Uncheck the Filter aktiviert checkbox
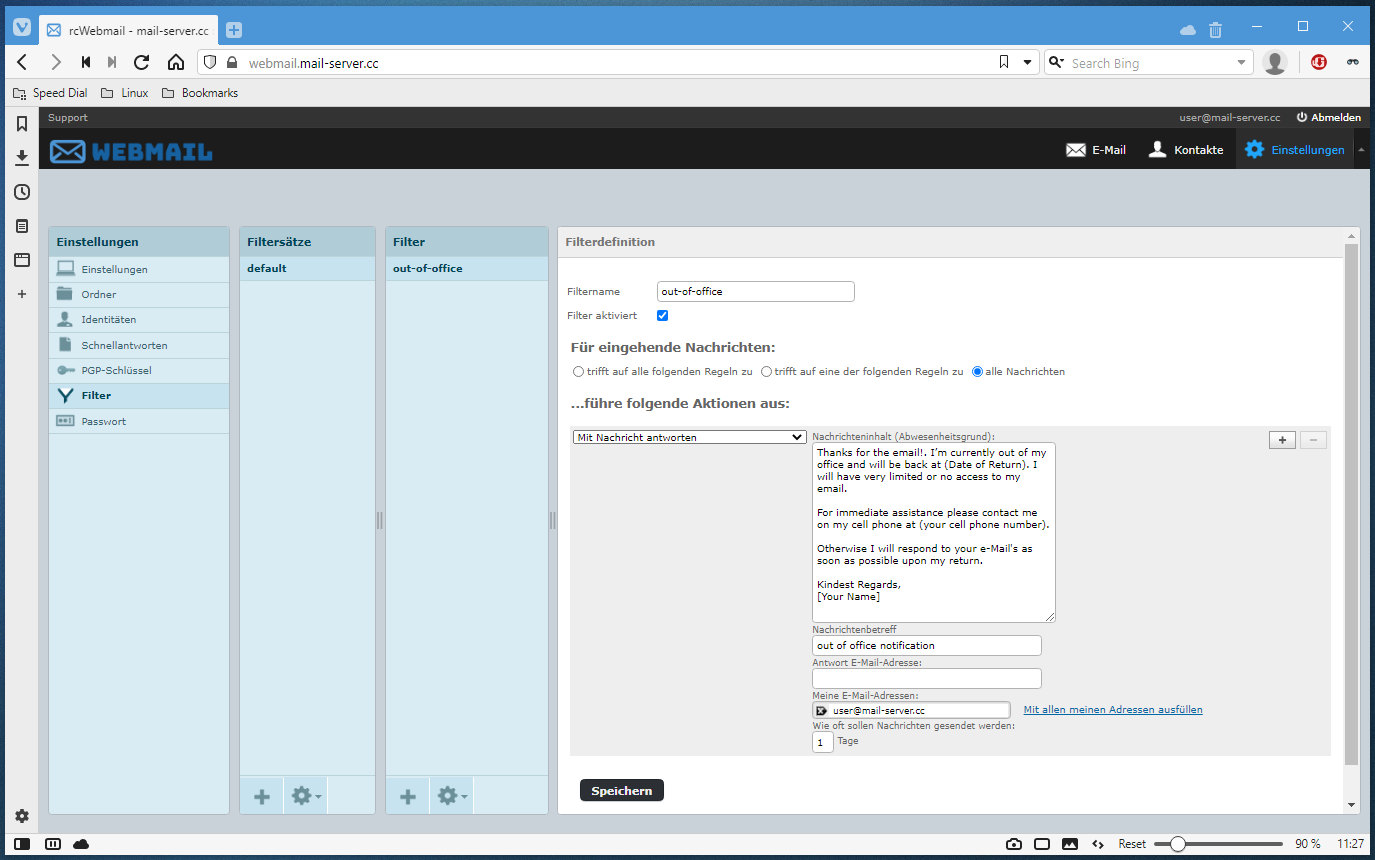 click(662, 316)
